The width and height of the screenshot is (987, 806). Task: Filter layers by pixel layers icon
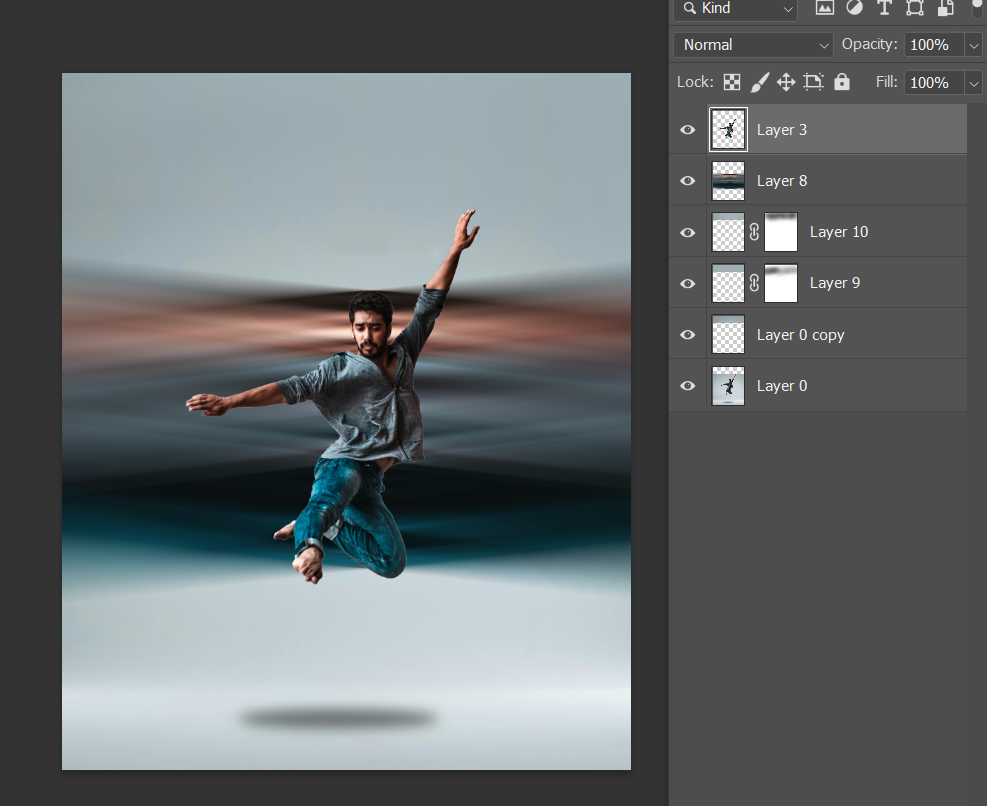point(825,8)
